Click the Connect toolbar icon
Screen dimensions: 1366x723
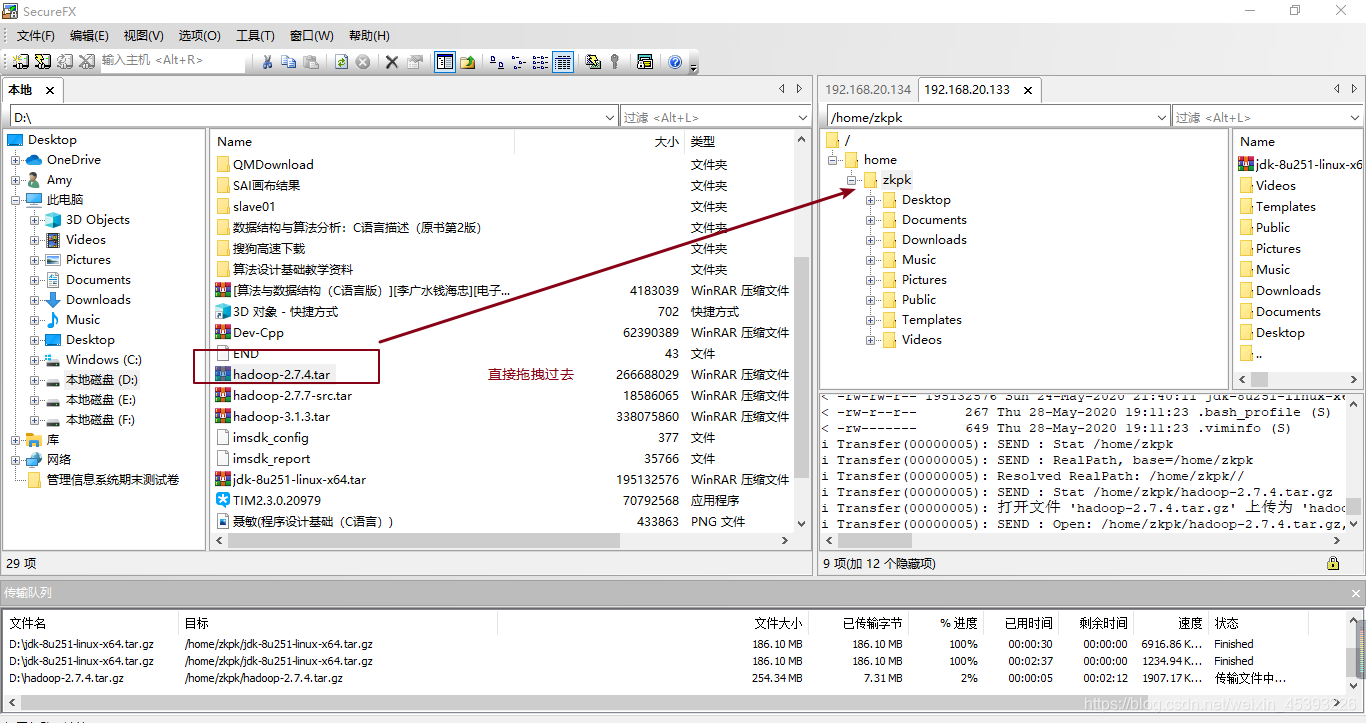tap(20, 61)
